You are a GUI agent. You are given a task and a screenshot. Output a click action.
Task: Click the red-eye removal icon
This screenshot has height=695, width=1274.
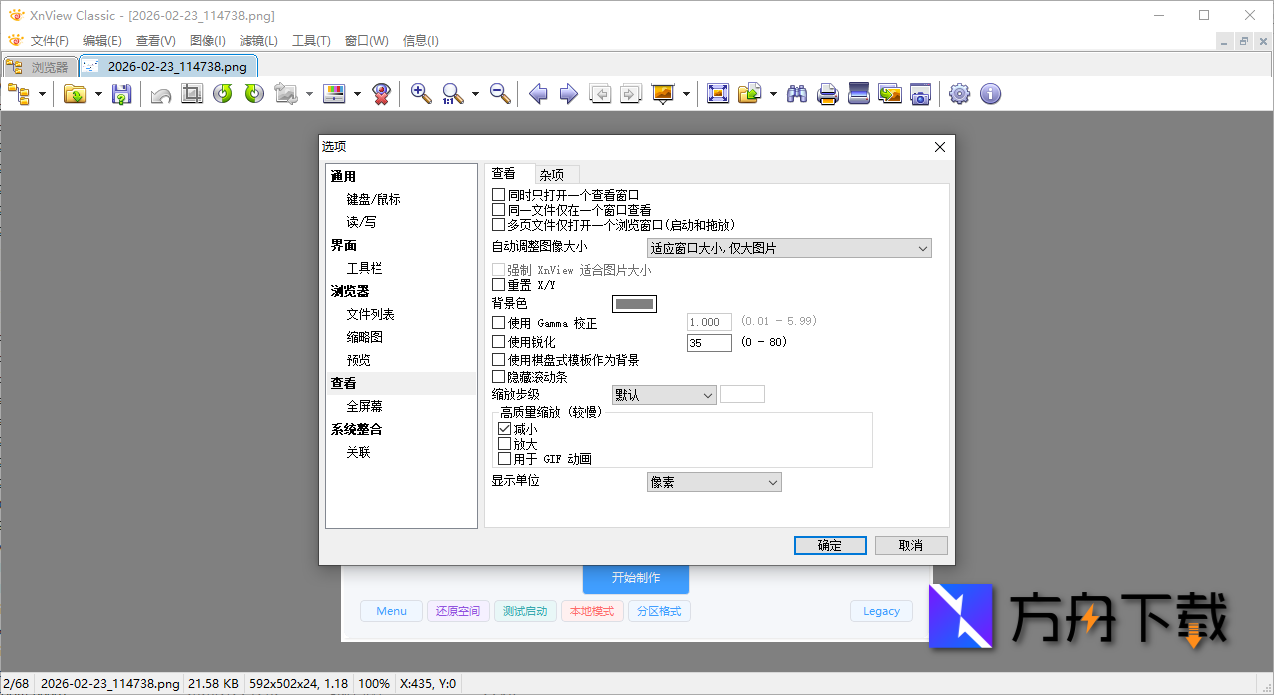tap(381, 93)
